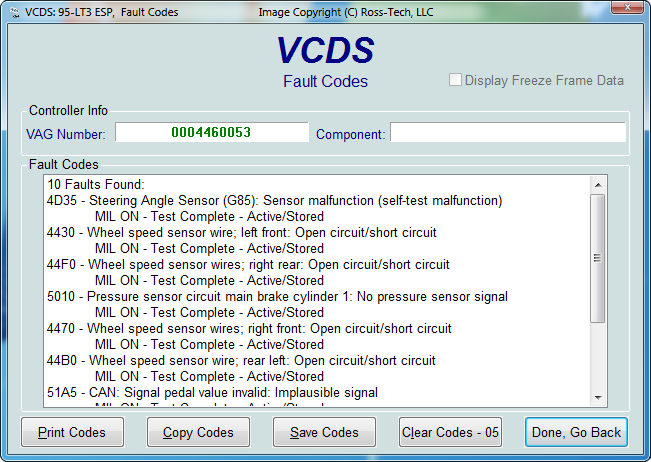Screen dimensions: 651x462
Task: Select fault 5010 pressure sensor circuit line
Action: coord(277,296)
